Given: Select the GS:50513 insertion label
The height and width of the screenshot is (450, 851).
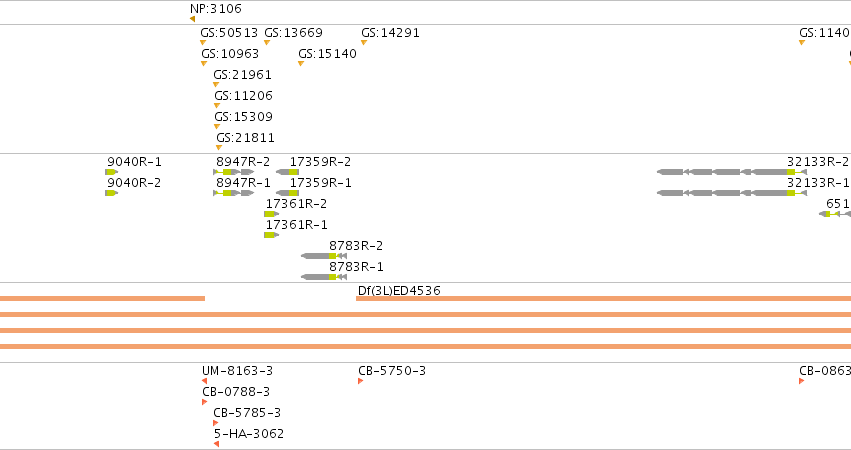Looking at the screenshot, I should pyautogui.click(x=229, y=33).
